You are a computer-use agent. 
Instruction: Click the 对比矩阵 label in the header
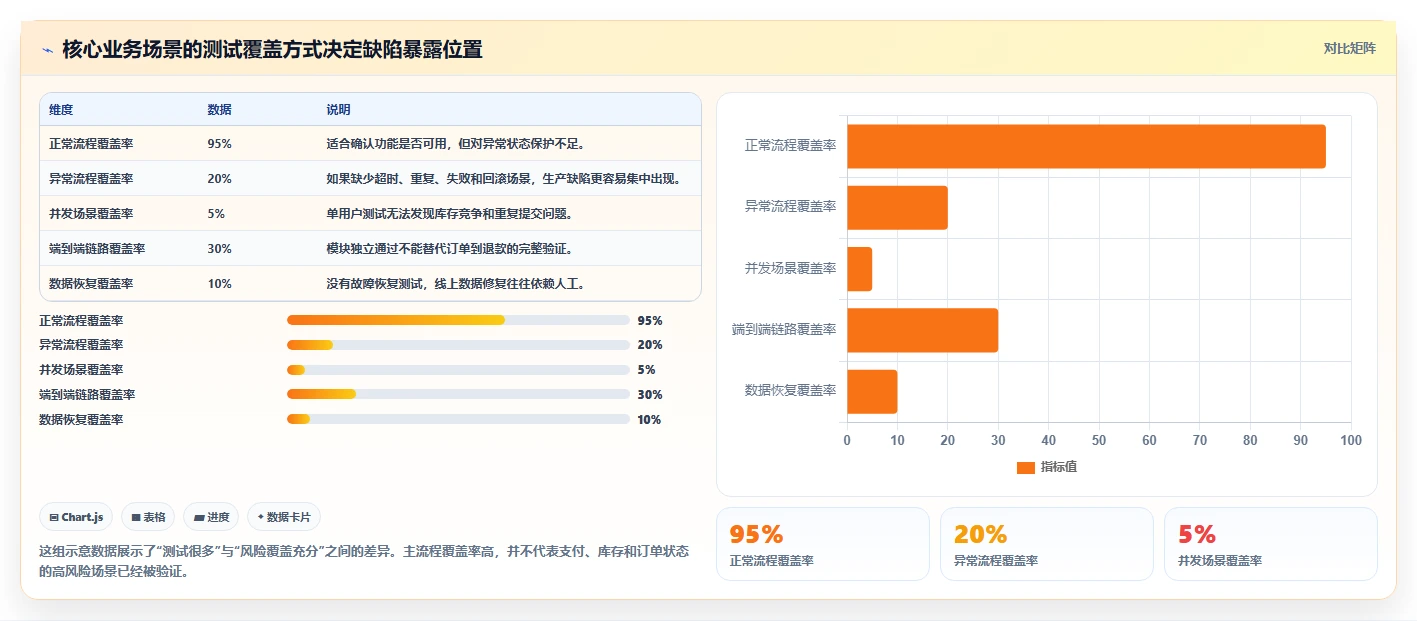(x=1349, y=48)
